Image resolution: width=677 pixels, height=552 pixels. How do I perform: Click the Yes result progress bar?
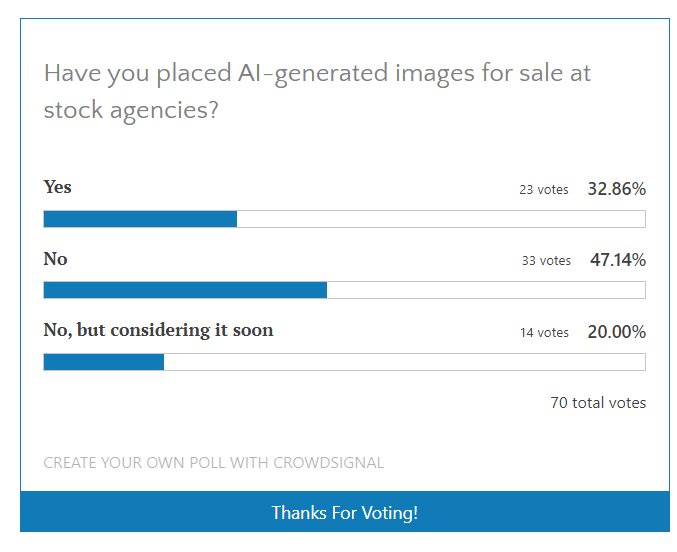(344, 219)
